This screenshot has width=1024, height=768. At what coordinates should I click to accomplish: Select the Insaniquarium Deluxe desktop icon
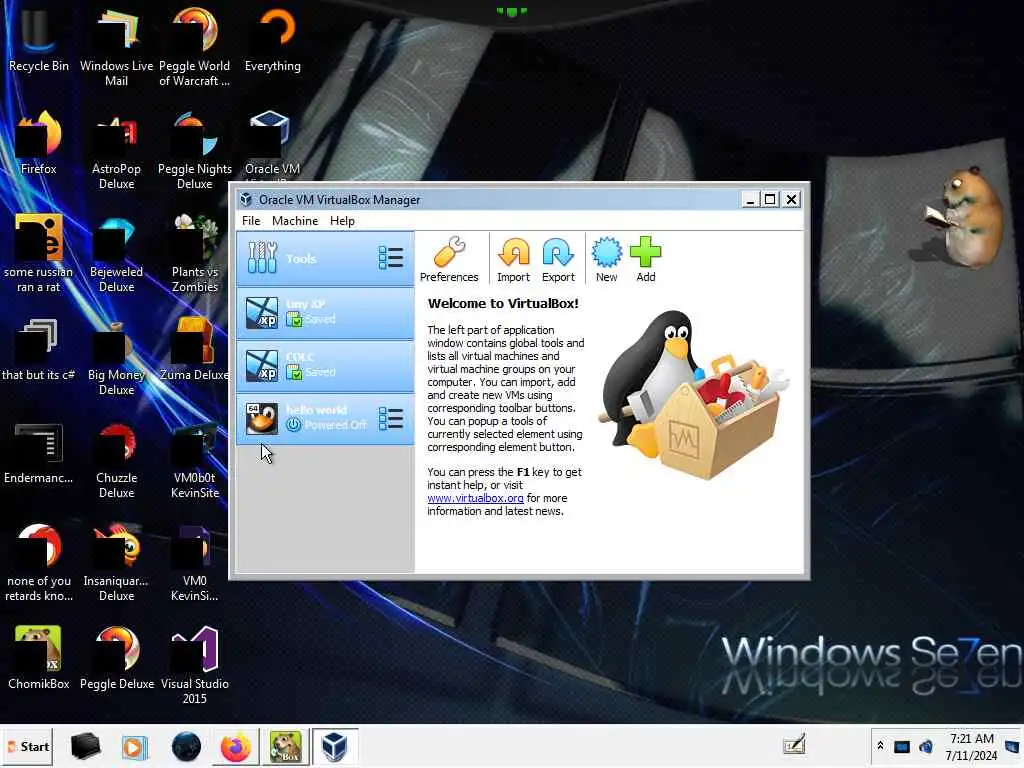[x=116, y=563]
